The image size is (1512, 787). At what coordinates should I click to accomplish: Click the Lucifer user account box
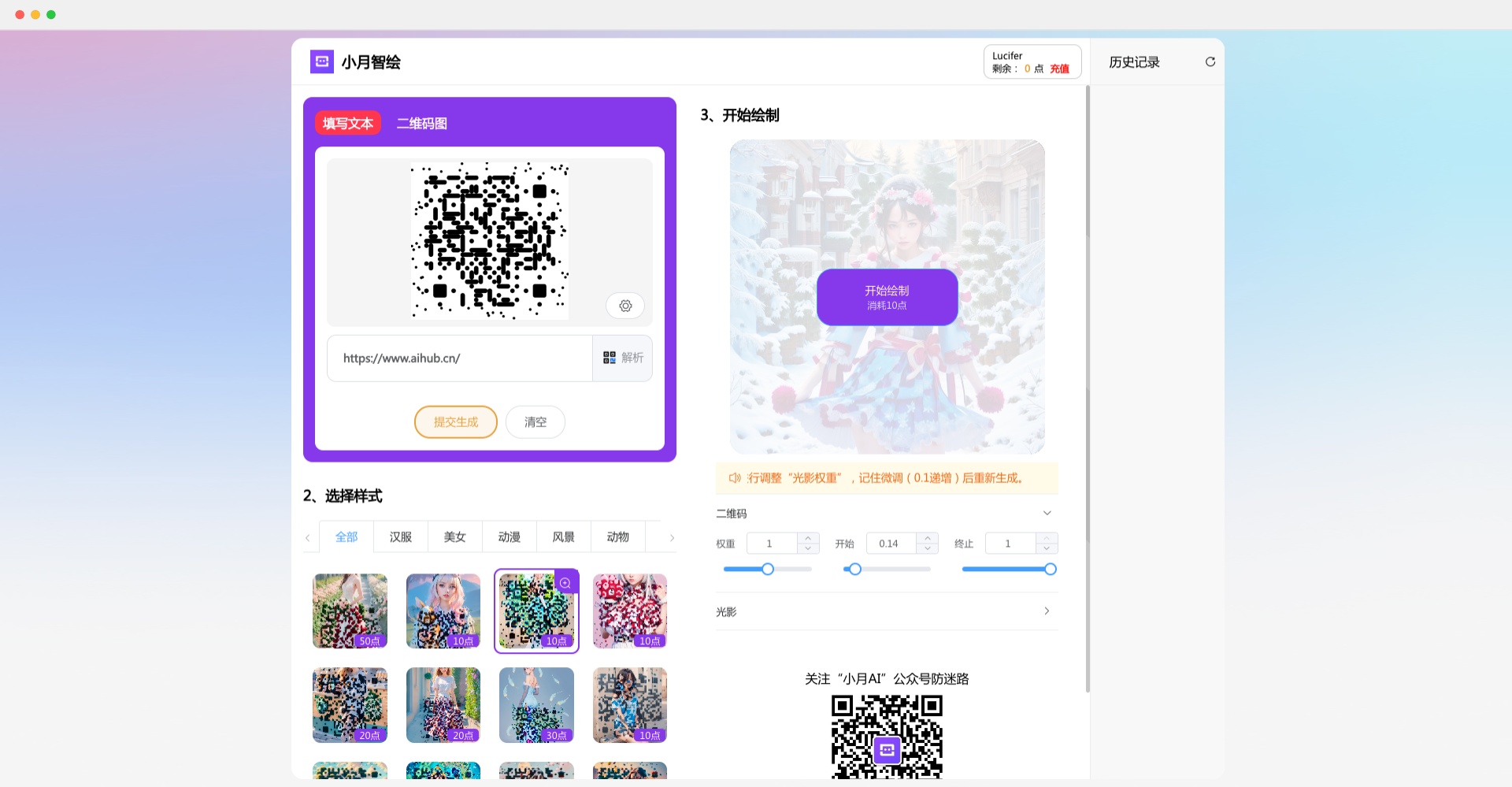pyautogui.click(x=1032, y=61)
